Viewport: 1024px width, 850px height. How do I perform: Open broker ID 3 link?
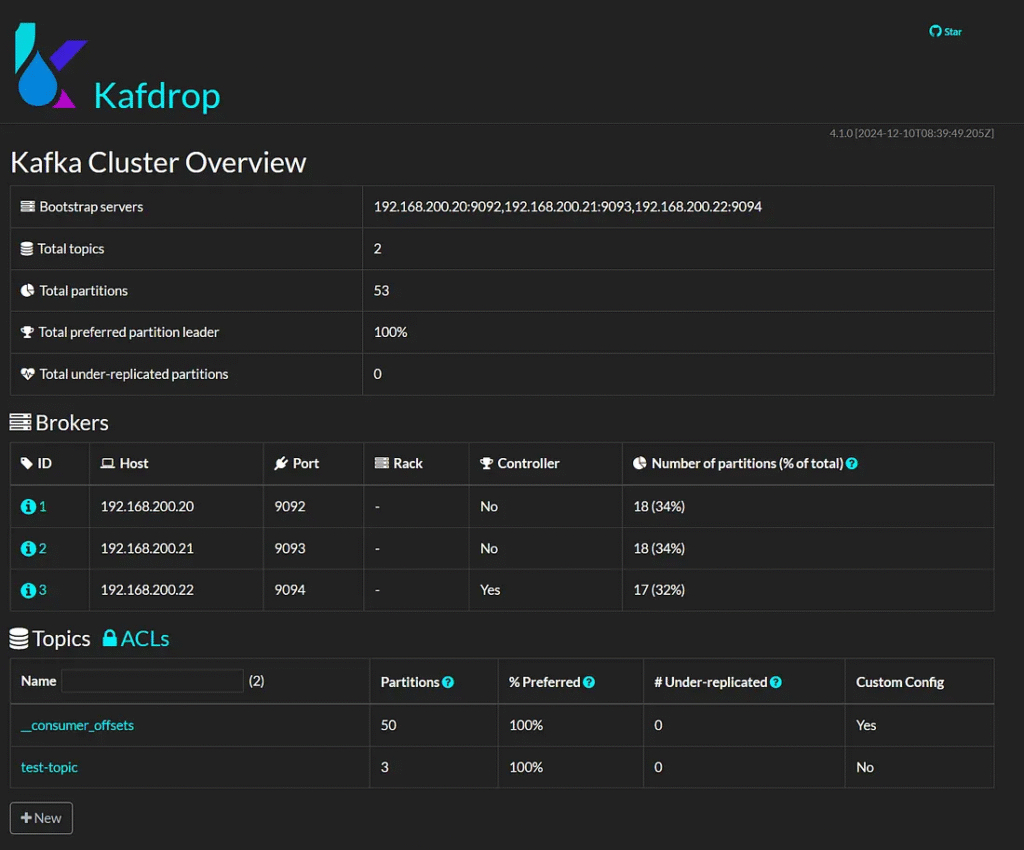pyautogui.click(x=42, y=590)
